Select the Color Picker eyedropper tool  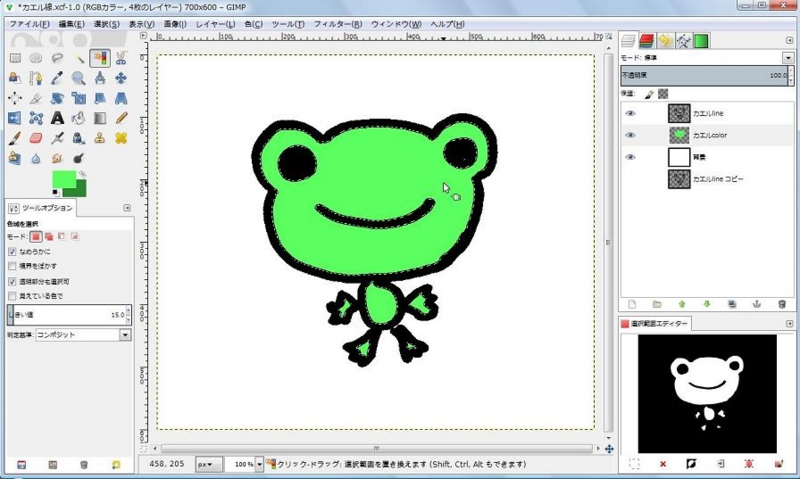point(57,78)
